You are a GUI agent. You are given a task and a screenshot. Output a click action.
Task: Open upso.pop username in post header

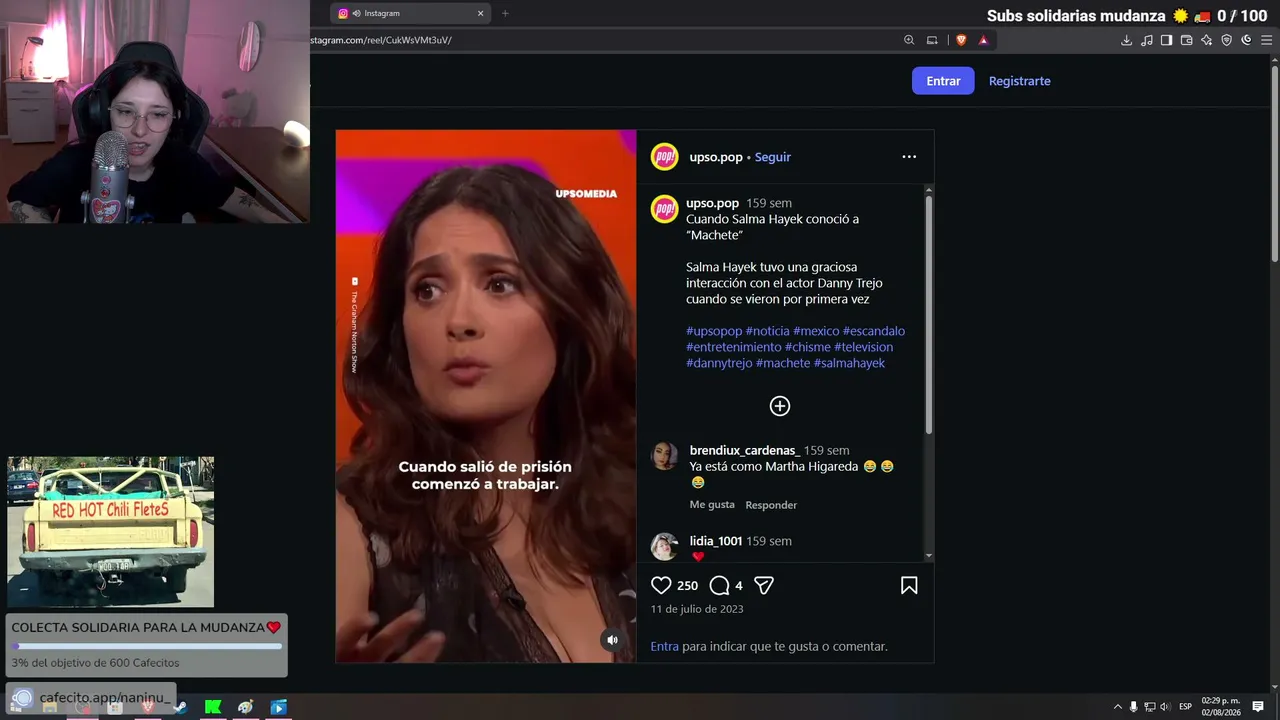716,157
